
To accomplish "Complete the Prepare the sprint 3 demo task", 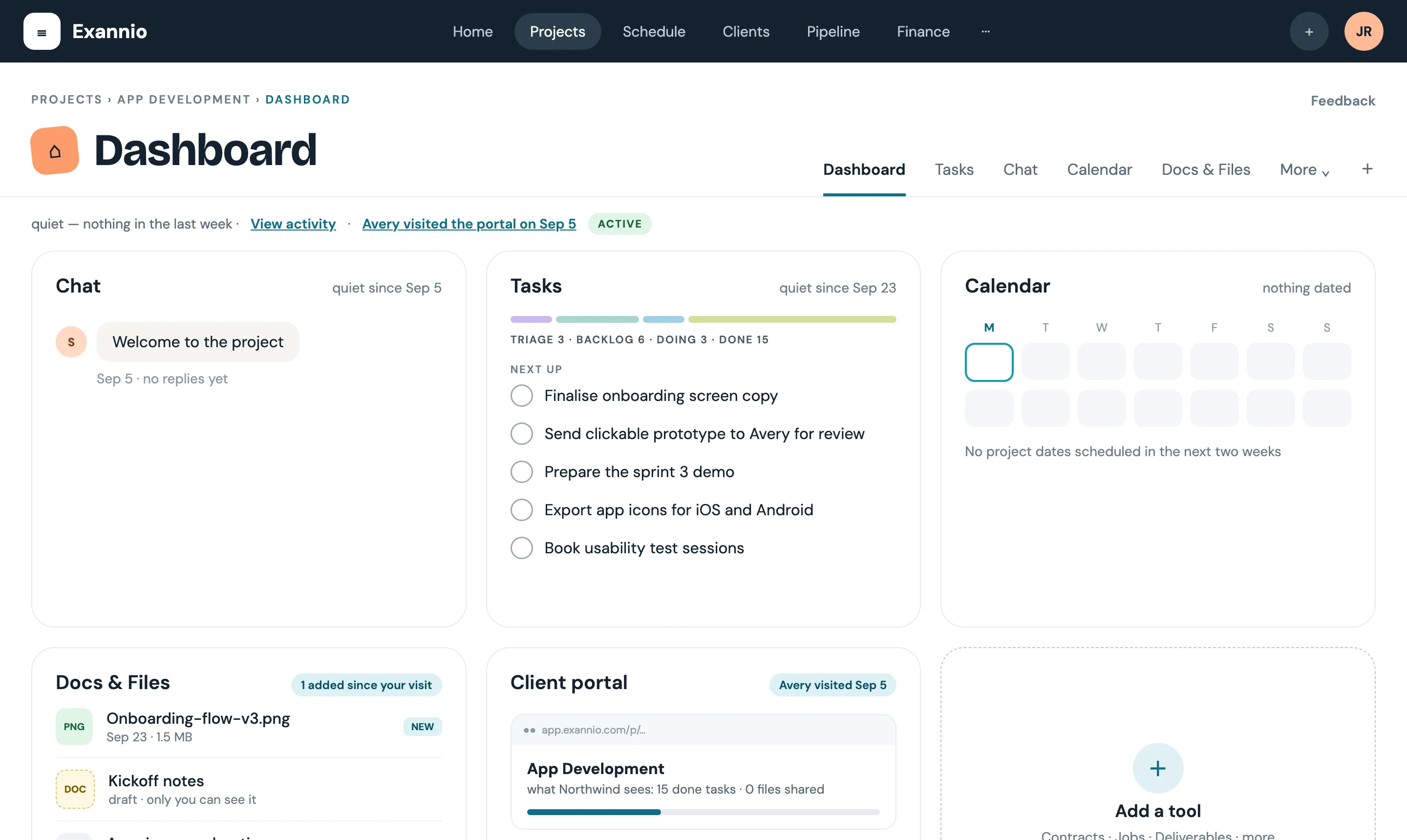I will coord(521,471).
